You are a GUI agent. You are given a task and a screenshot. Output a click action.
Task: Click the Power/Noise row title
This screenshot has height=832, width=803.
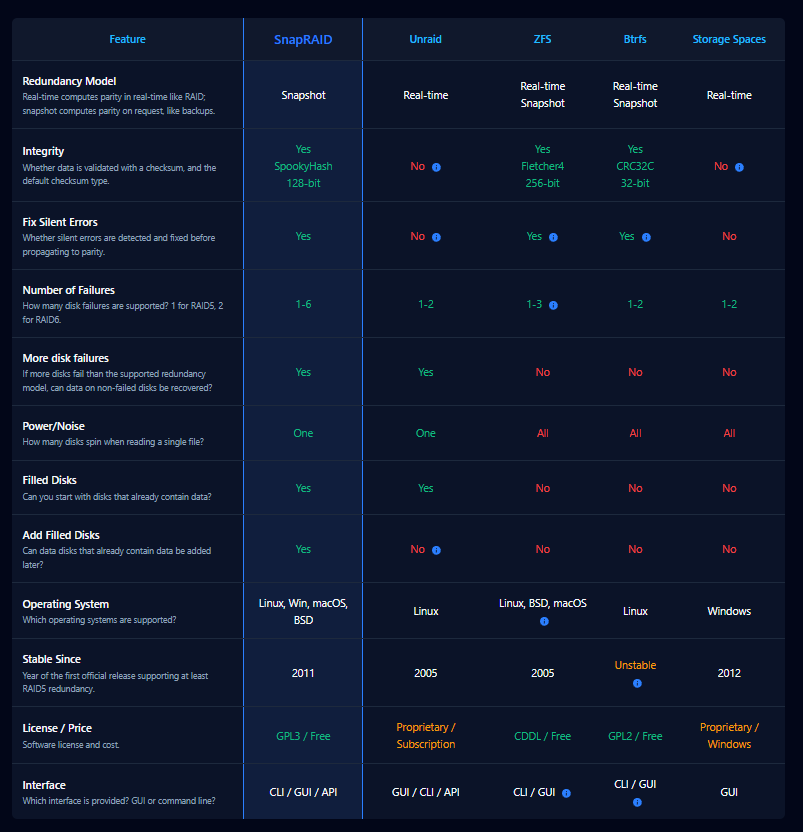tap(54, 426)
